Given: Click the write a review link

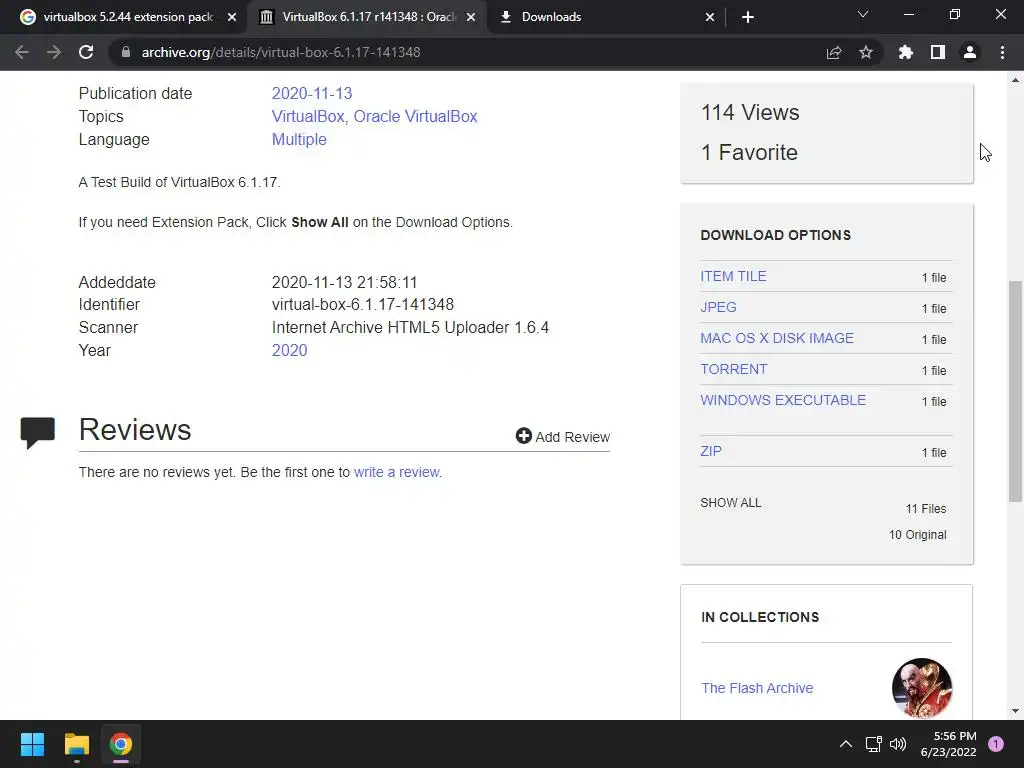Looking at the screenshot, I should tap(397, 472).
